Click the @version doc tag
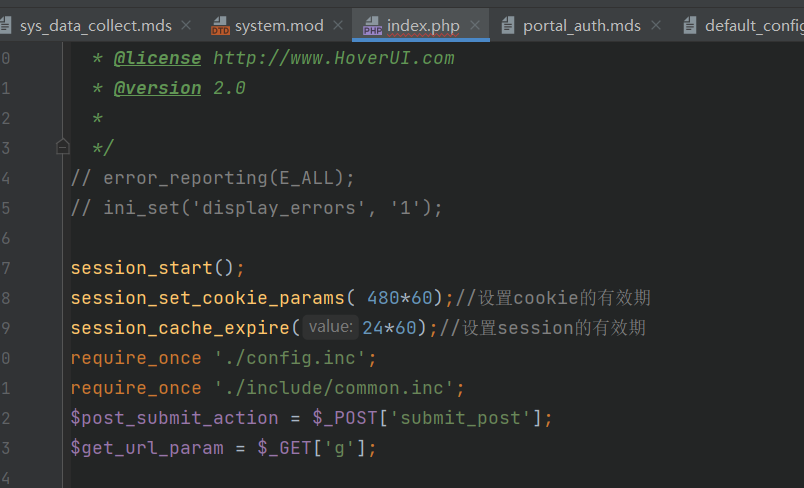The image size is (804, 488). point(157,88)
